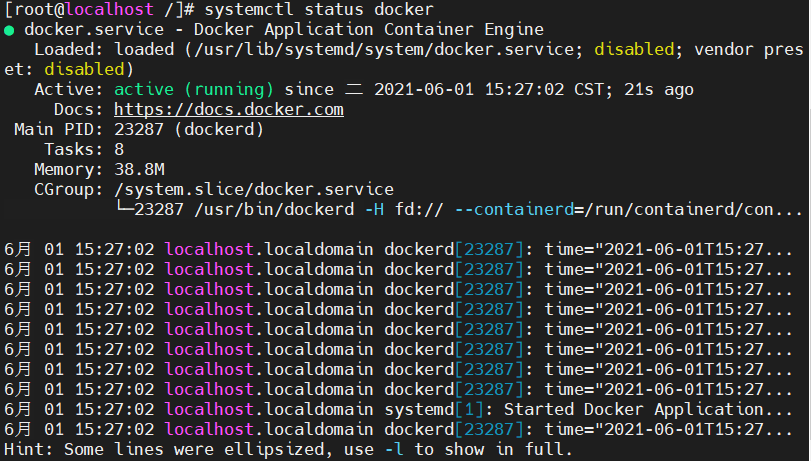Click the root@localhost prompt text

point(79,10)
